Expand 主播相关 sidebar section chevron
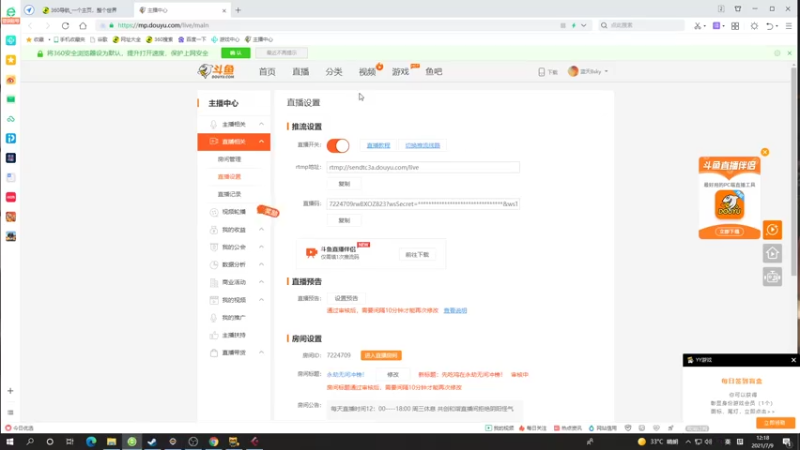The width and height of the screenshot is (800, 450). coord(261,124)
